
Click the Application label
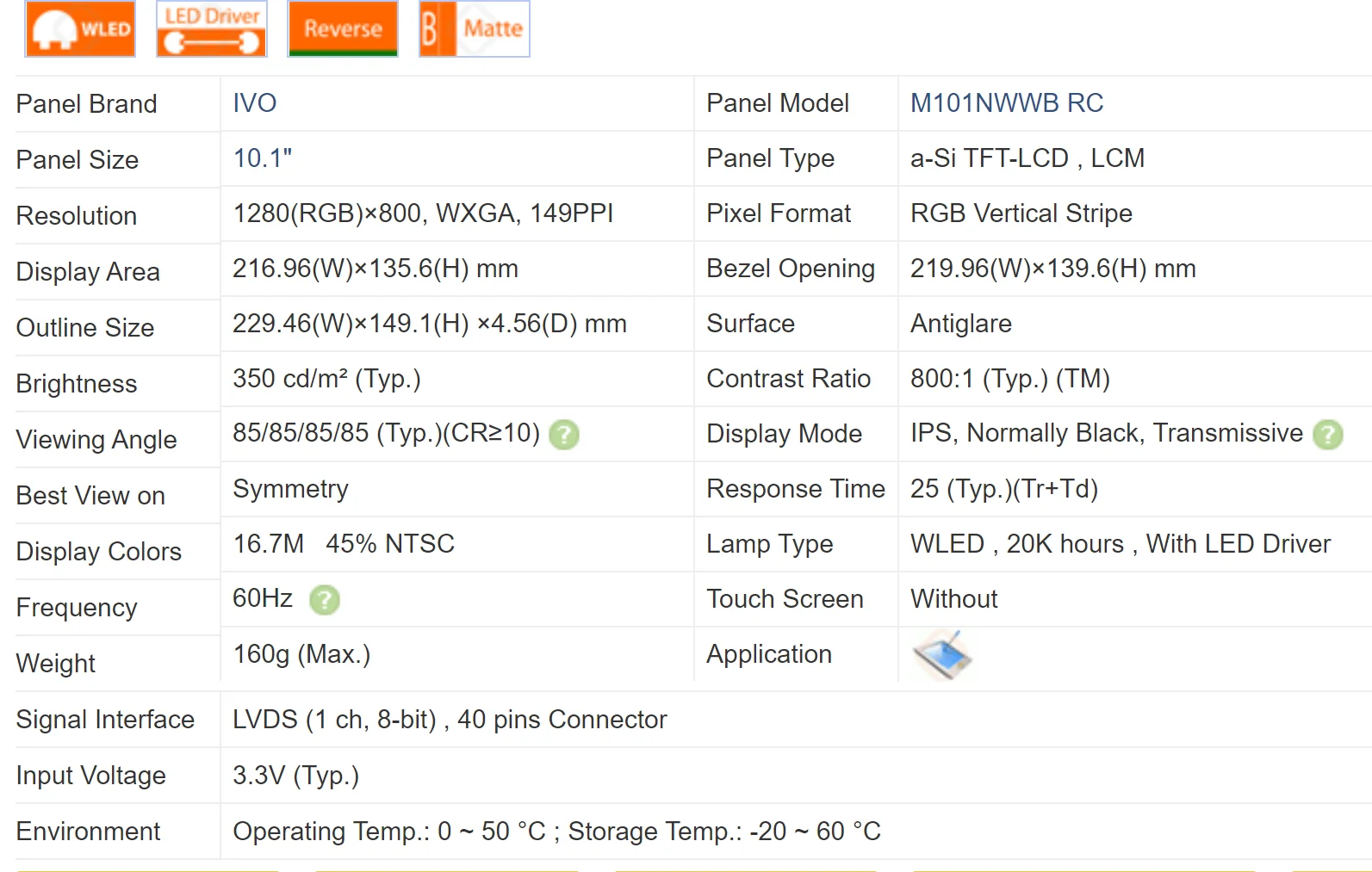pyautogui.click(x=769, y=654)
